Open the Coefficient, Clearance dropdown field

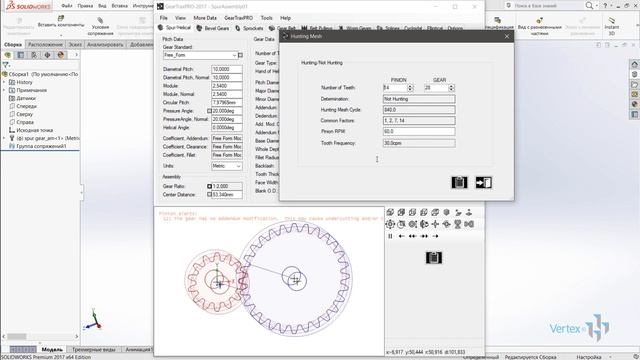227,147
